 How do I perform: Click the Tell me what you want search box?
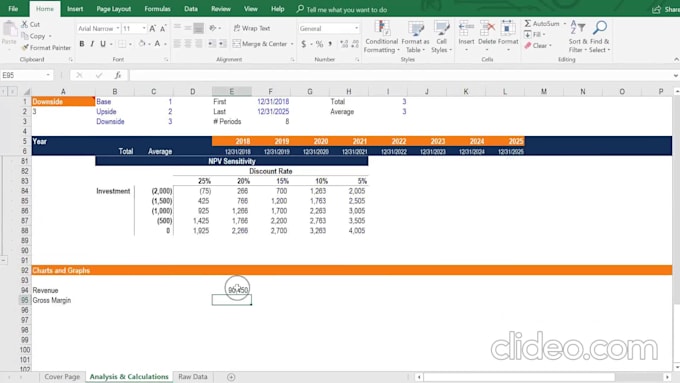(x=342, y=9)
